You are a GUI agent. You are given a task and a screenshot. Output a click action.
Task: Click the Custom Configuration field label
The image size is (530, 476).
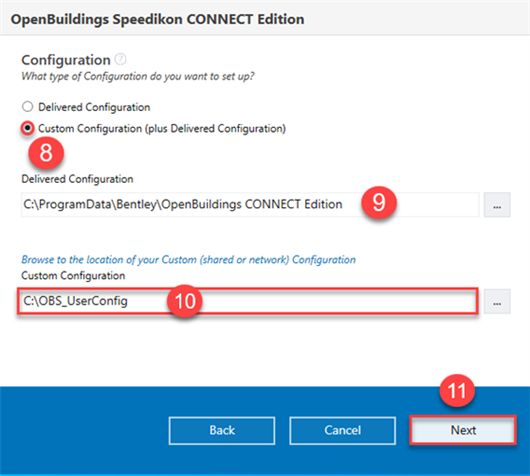(x=73, y=276)
